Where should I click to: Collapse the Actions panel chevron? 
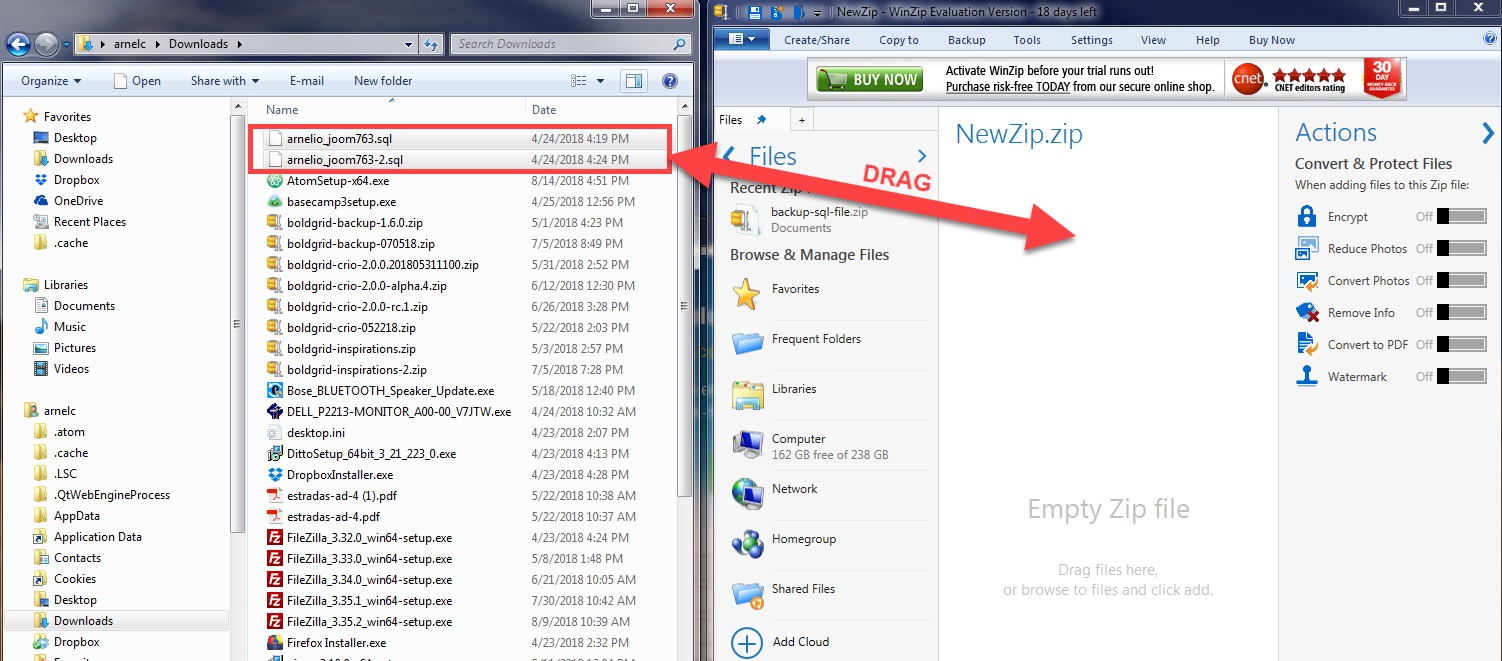point(1488,132)
